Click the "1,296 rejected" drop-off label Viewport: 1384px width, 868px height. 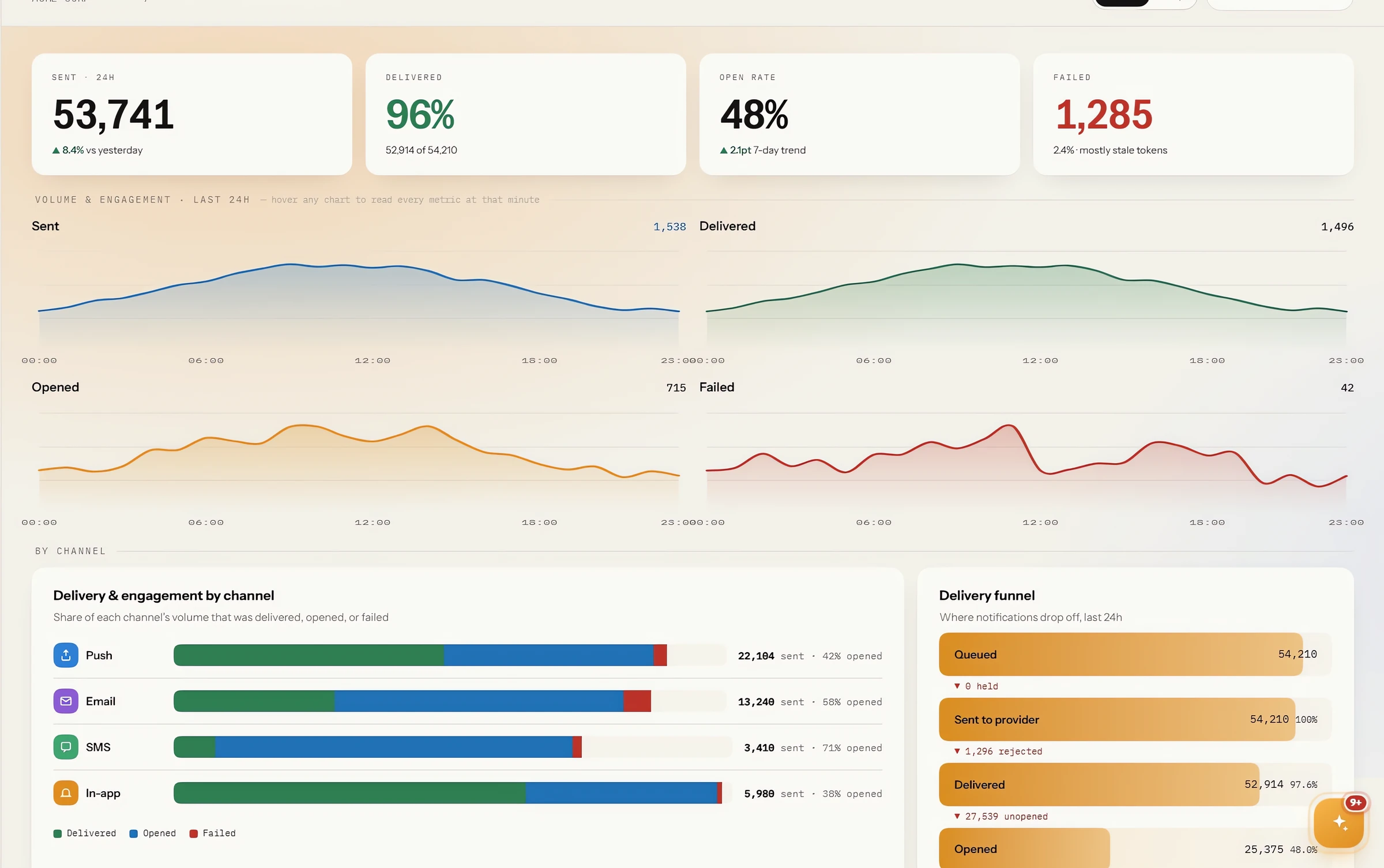[x=998, y=751]
